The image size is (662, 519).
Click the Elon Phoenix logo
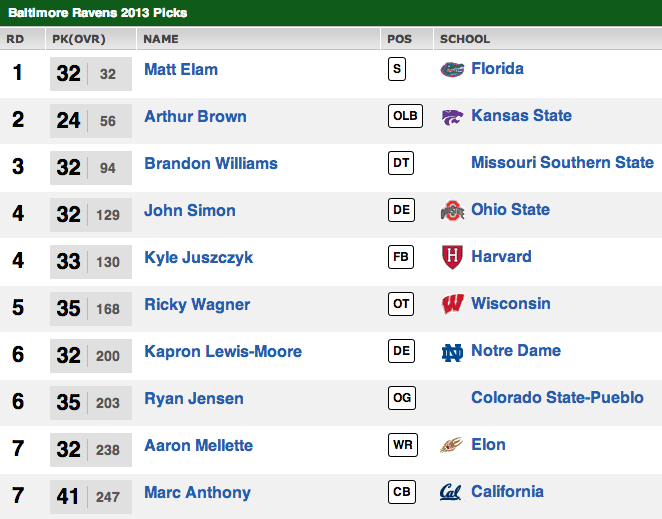(x=452, y=445)
